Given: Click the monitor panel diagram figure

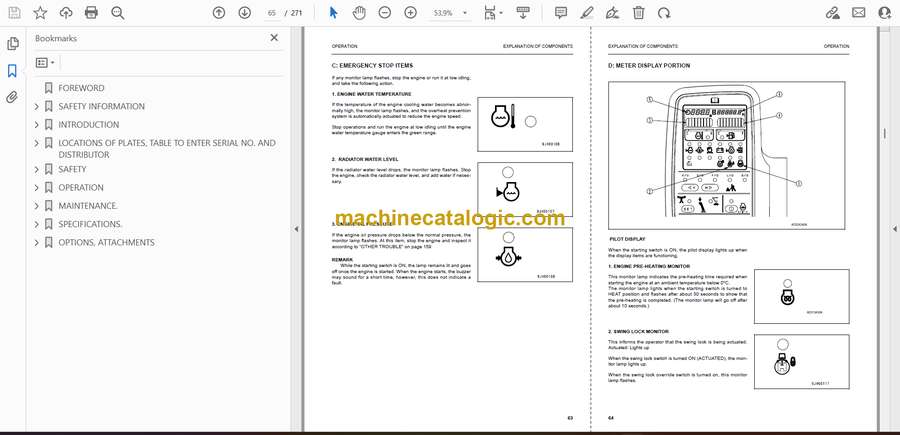Looking at the screenshot, I should click(727, 157).
